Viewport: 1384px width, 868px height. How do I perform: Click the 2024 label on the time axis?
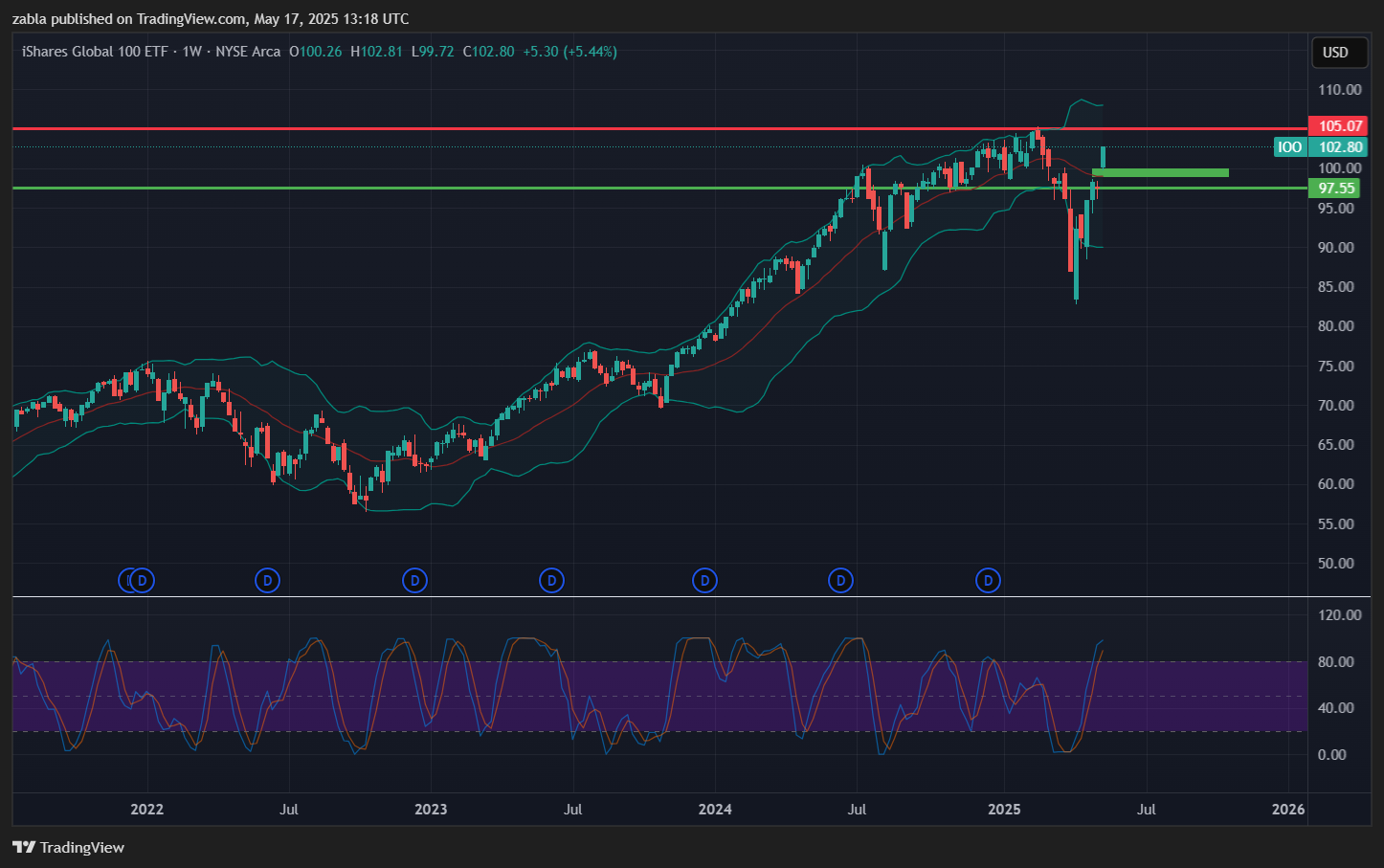click(x=715, y=810)
